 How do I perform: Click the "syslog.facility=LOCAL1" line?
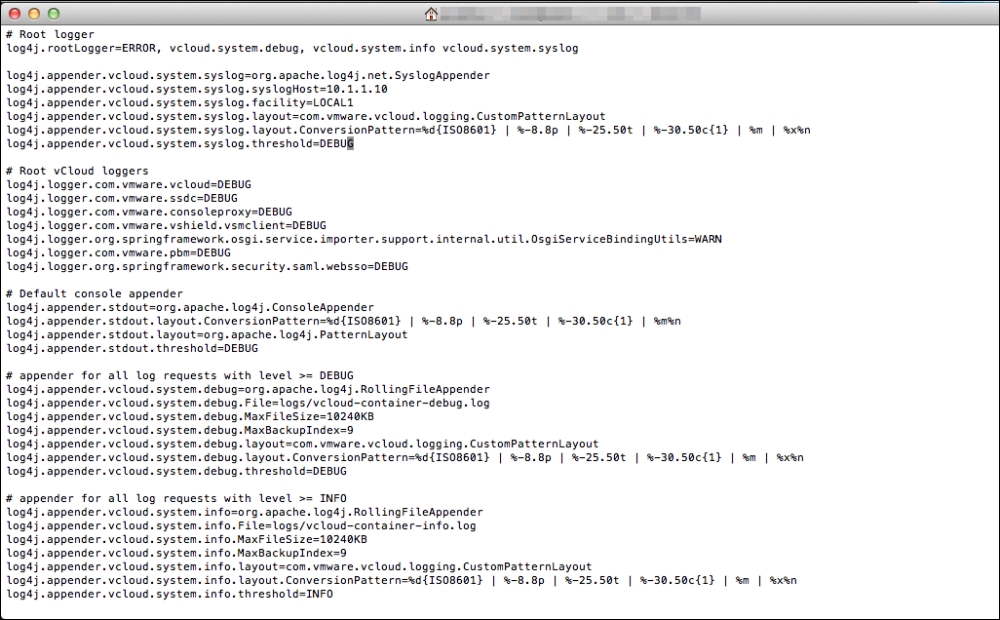(x=180, y=103)
